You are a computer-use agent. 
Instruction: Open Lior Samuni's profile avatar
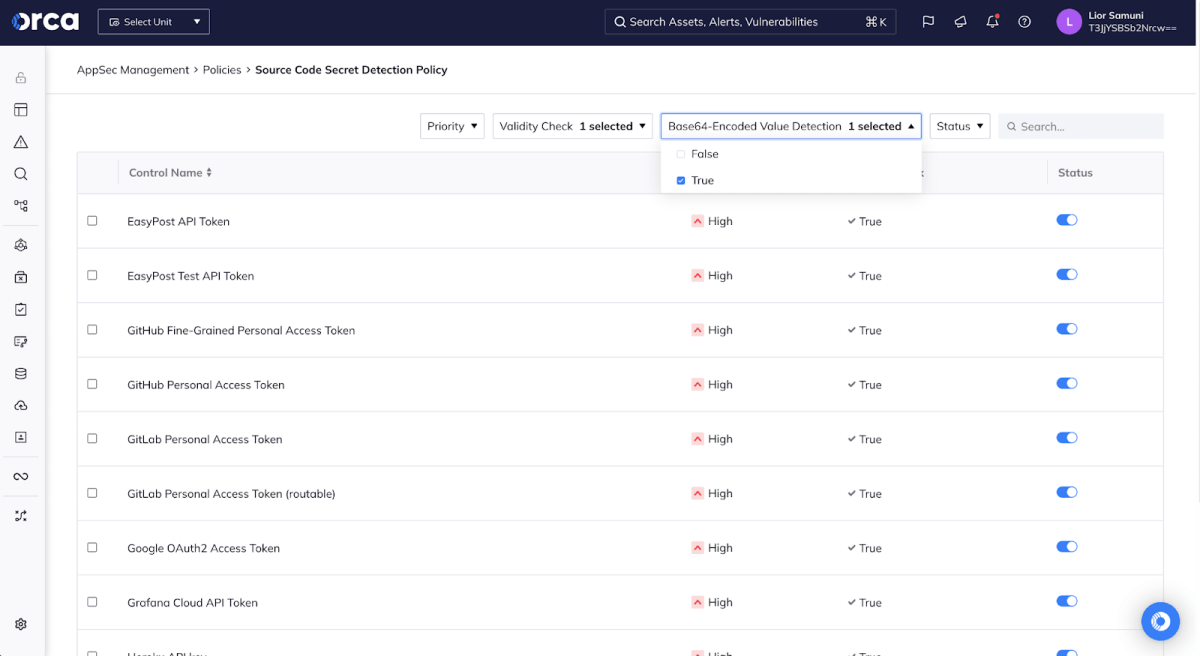coord(1069,22)
